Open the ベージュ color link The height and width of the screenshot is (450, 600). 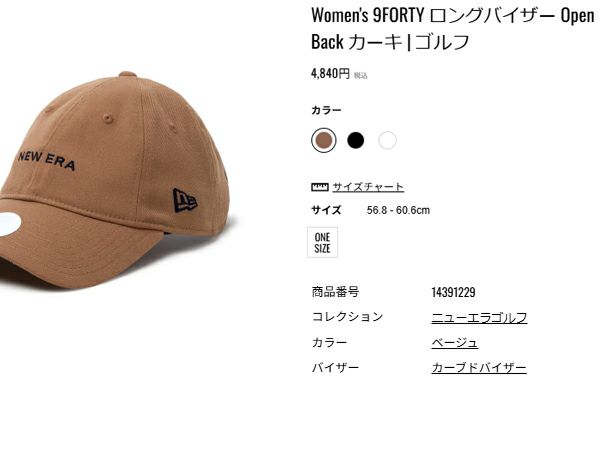pyautogui.click(x=455, y=342)
